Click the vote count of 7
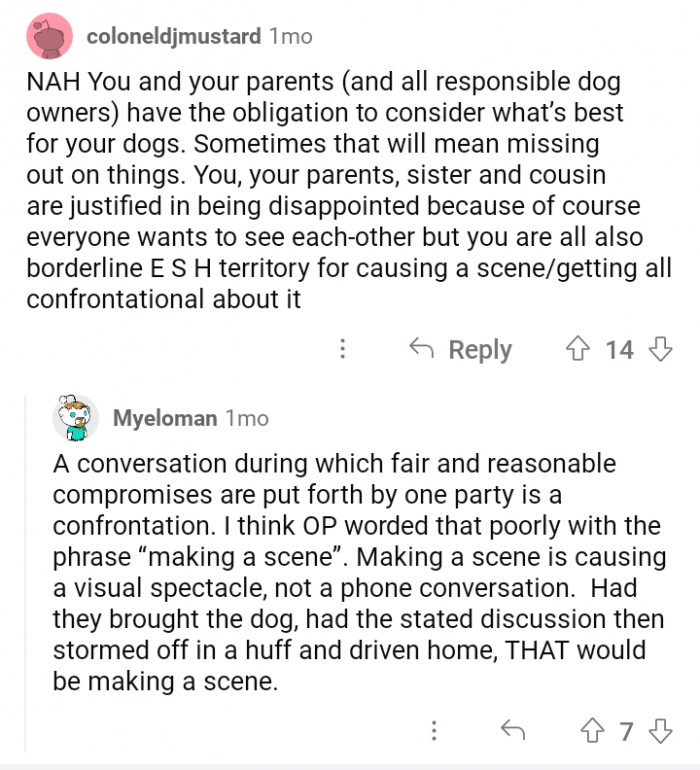The width and height of the screenshot is (700, 770). click(x=627, y=731)
